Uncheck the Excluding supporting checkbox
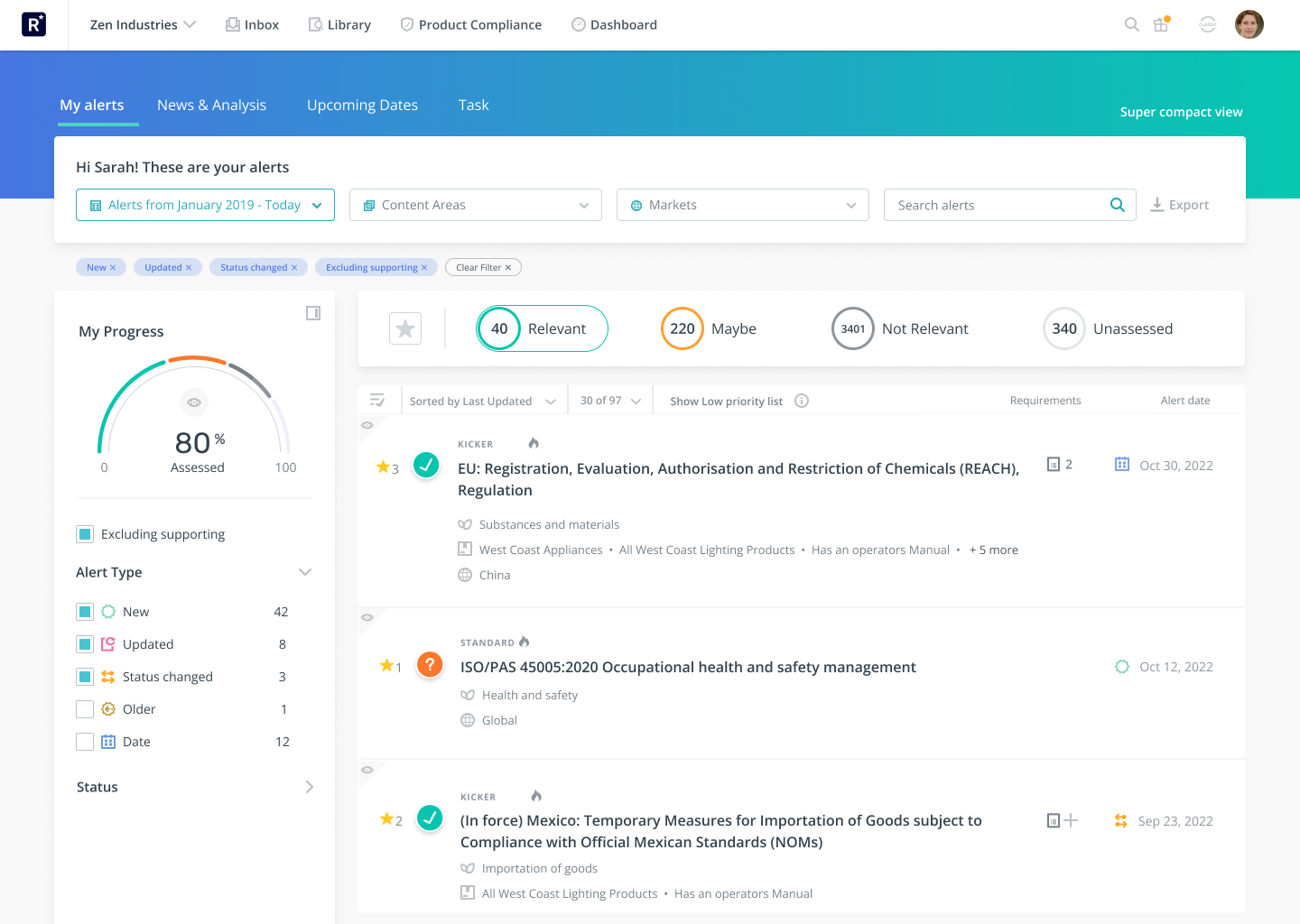 85,534
